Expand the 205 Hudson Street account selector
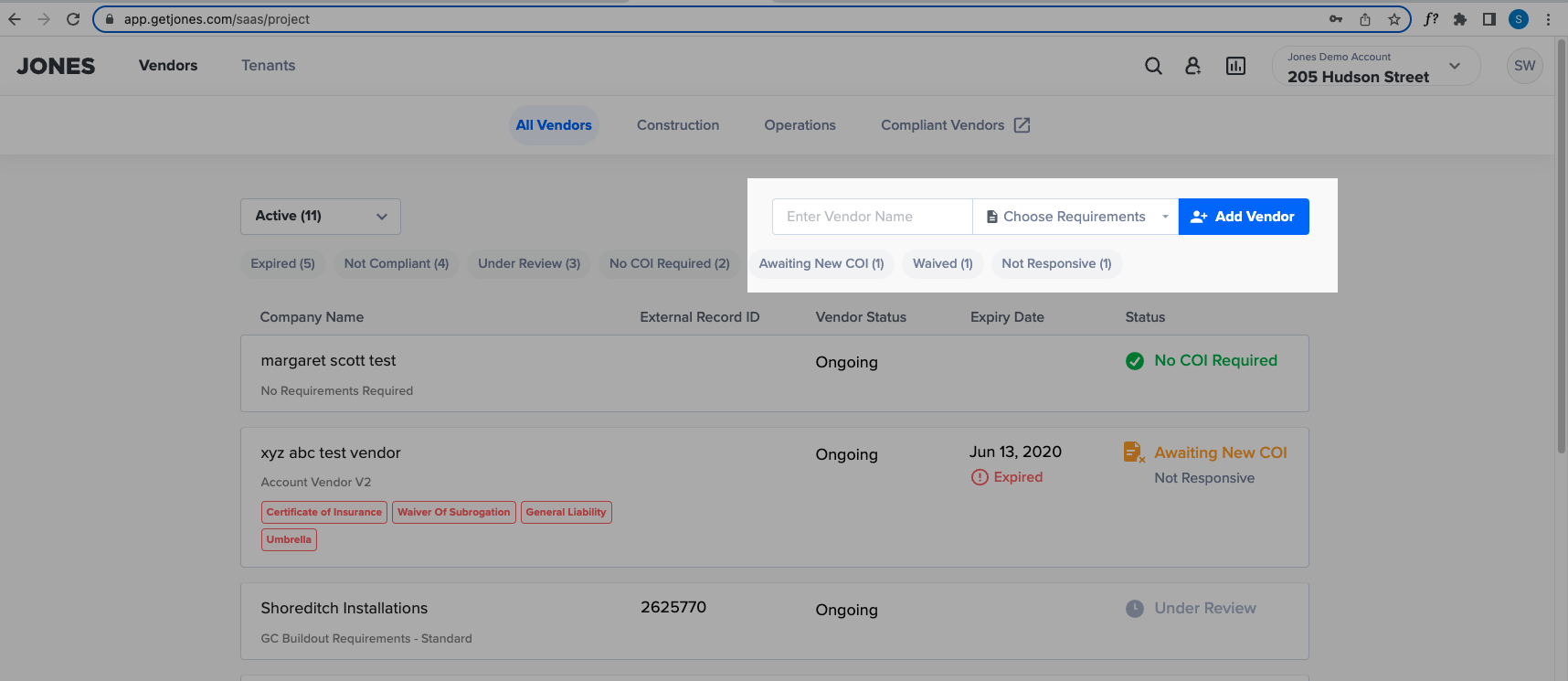Screen dimensions: 1568x681 [x=1374, y=67]
